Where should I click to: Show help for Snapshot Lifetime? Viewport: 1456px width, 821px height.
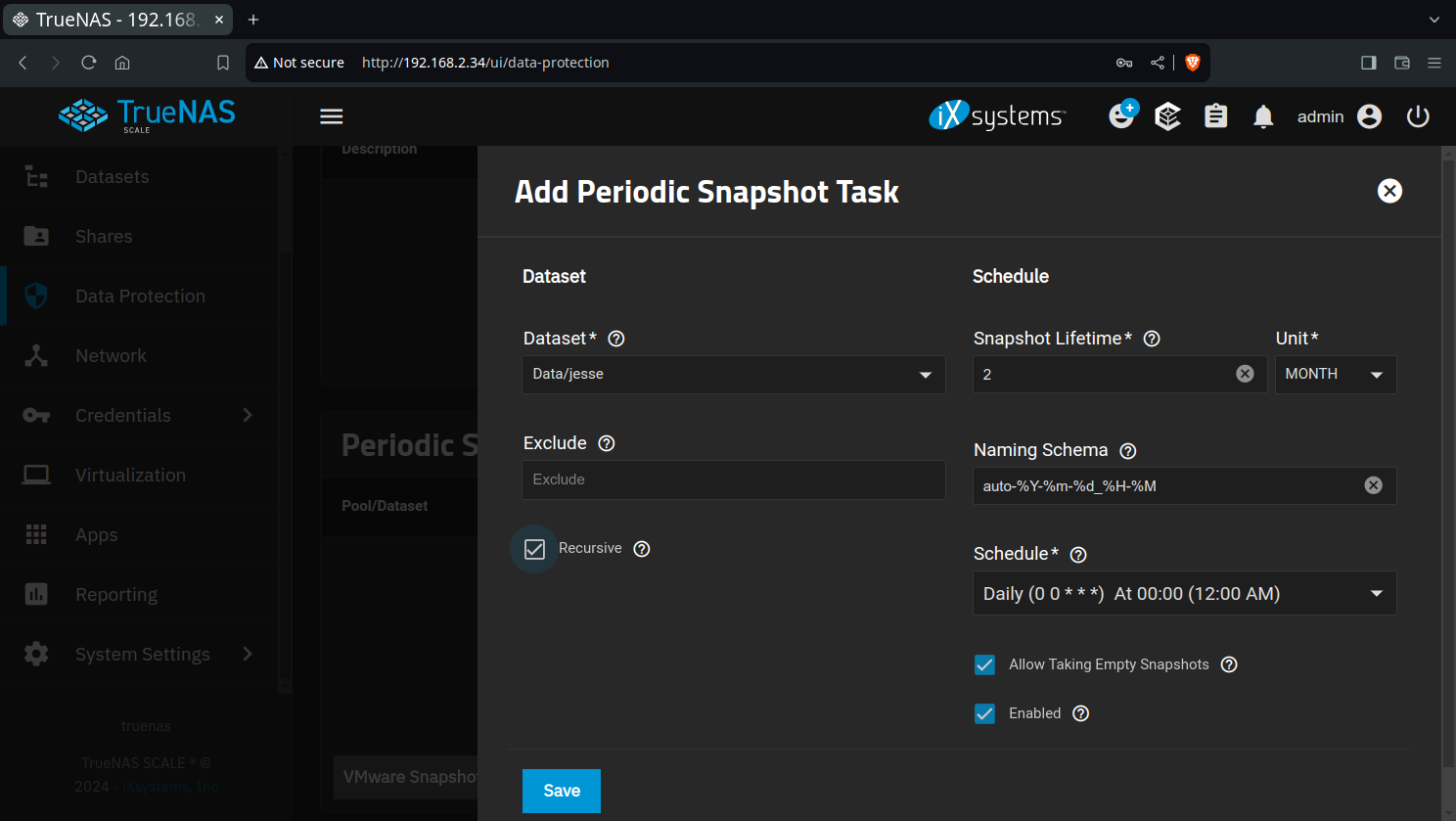click(1152, 339)
